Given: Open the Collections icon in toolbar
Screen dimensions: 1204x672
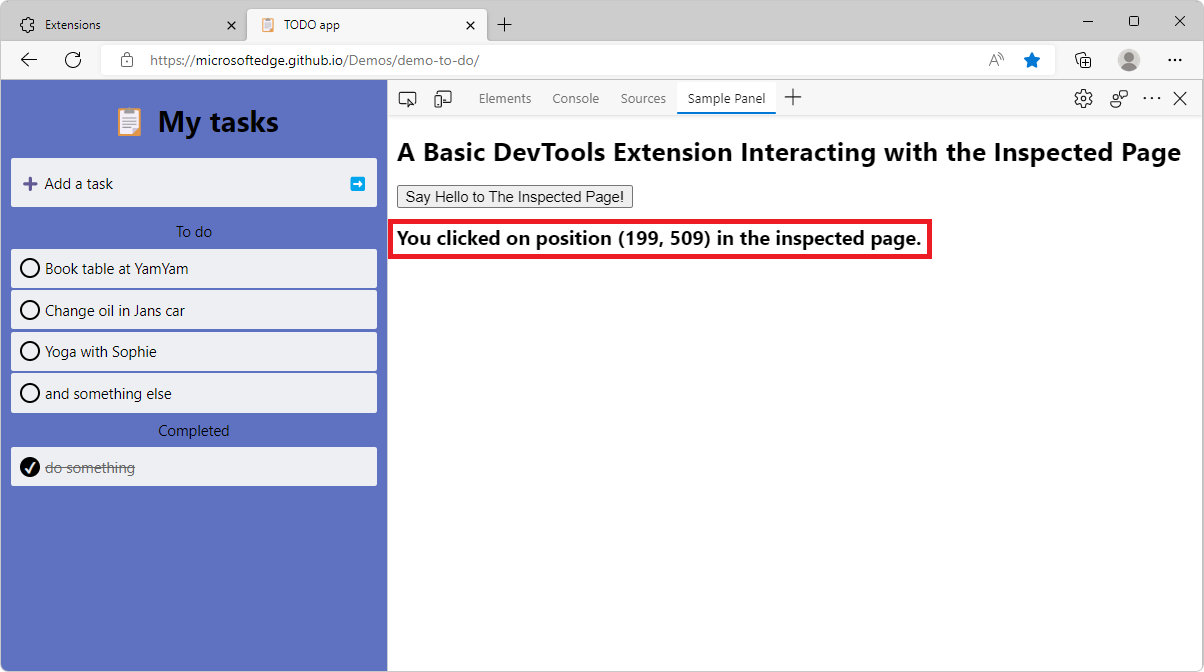Looking at the screenshot, I should (1083, 60).
